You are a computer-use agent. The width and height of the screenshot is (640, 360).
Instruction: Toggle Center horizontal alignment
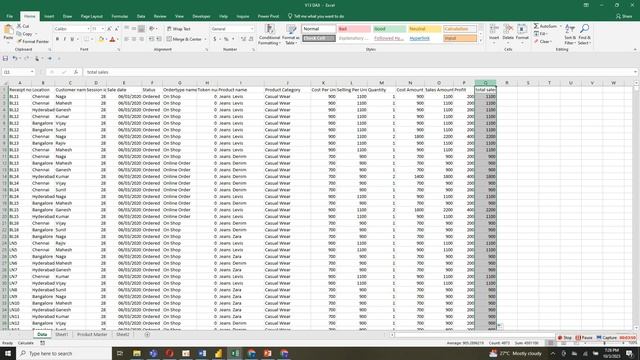tap(134, 39)
